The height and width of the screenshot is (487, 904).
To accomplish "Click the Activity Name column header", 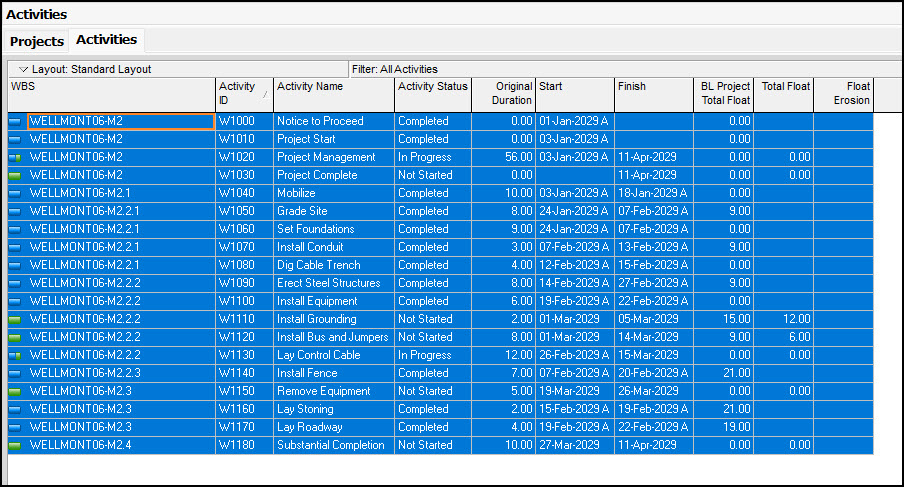I will tap(334, 95).
